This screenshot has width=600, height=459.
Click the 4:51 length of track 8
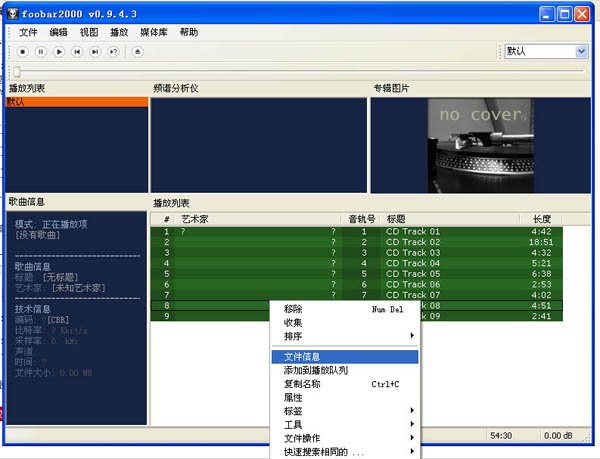pos(541,306)
